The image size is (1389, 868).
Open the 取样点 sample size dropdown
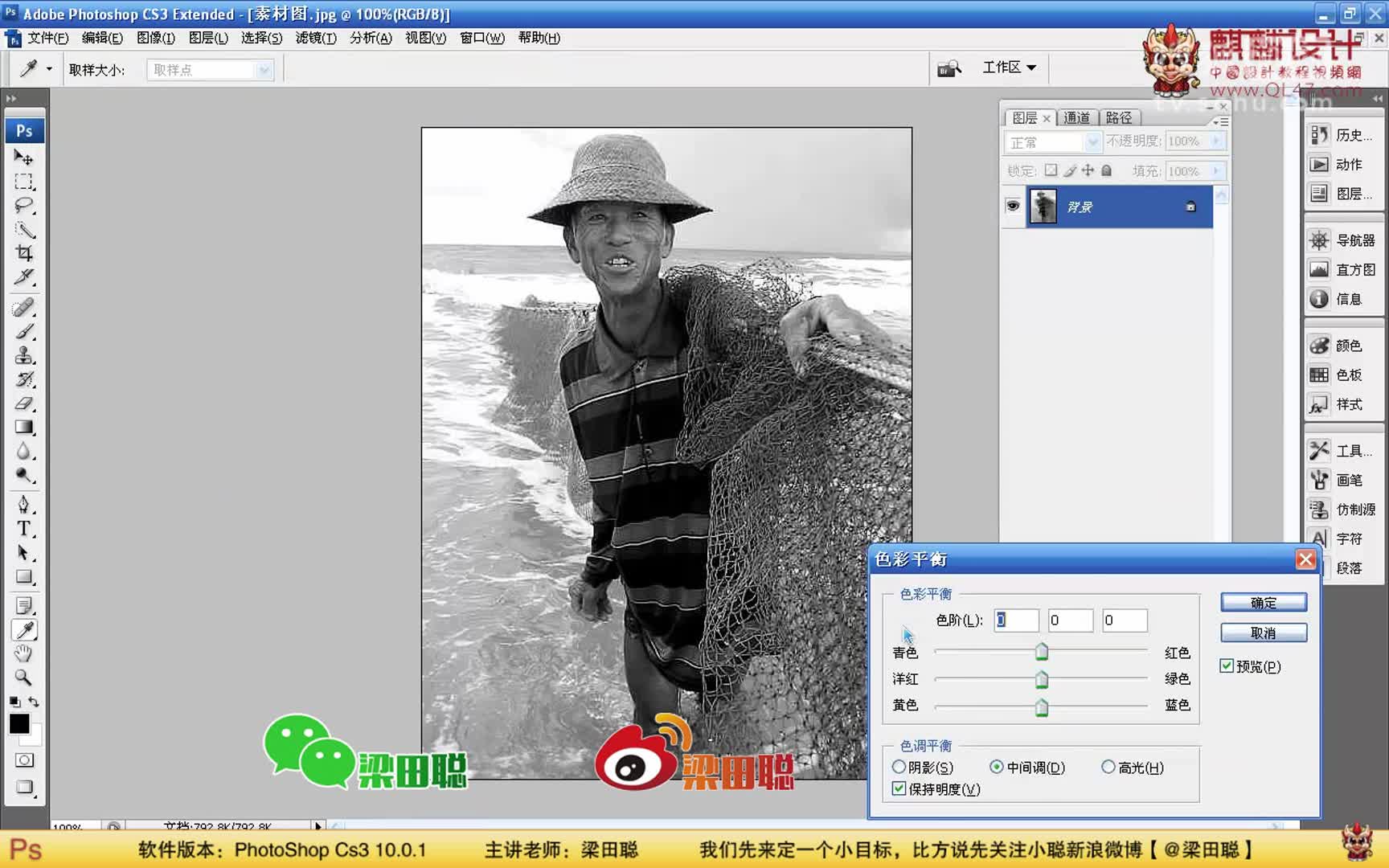pyautogui.click(x=208, y=69)
